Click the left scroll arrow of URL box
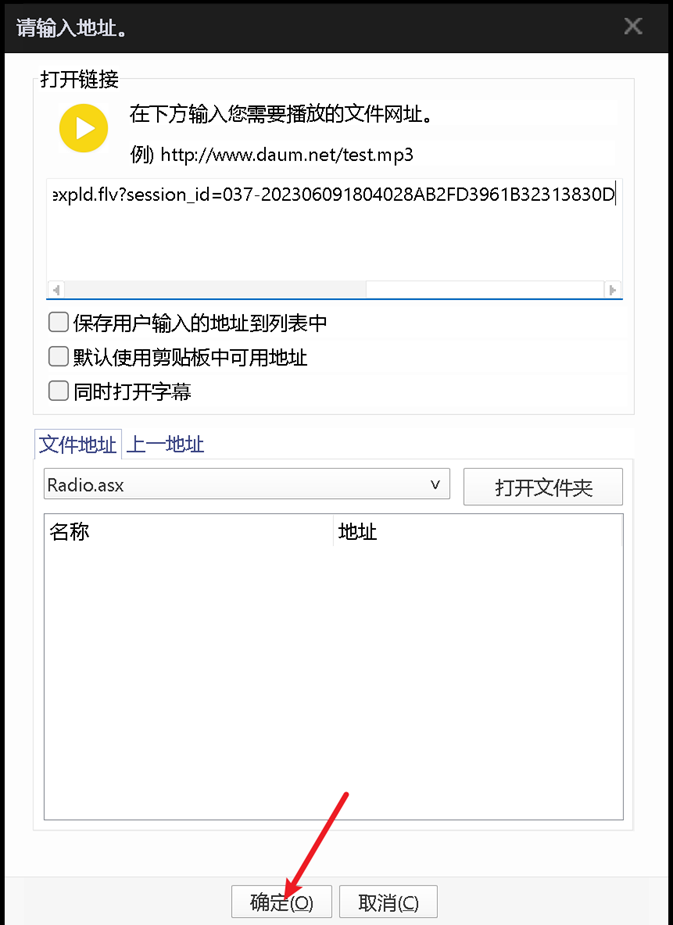Screen dimensions: 673x925 tap(56, 290)
